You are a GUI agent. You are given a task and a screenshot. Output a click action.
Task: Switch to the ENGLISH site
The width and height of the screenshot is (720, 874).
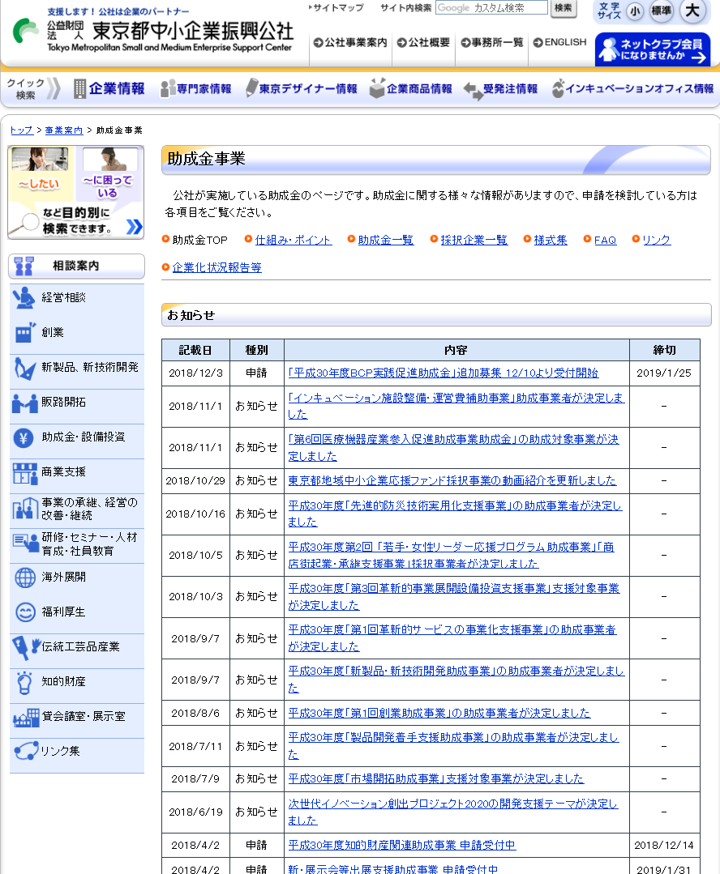click(x=560, y=42)
